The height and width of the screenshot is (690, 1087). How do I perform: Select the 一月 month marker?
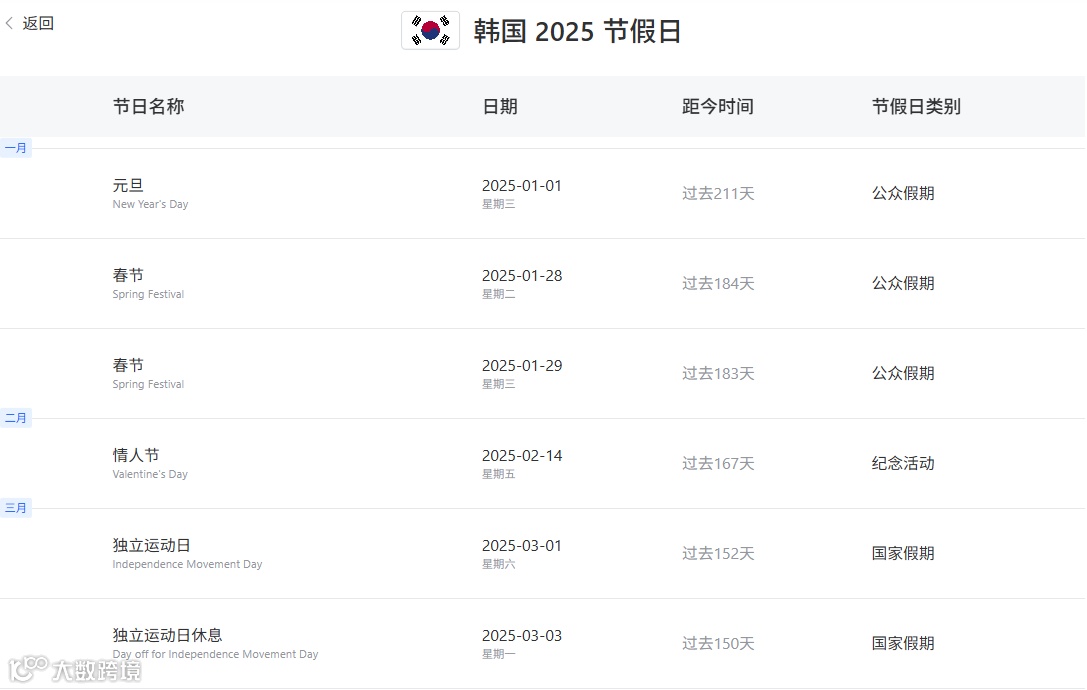click(15, 148)
